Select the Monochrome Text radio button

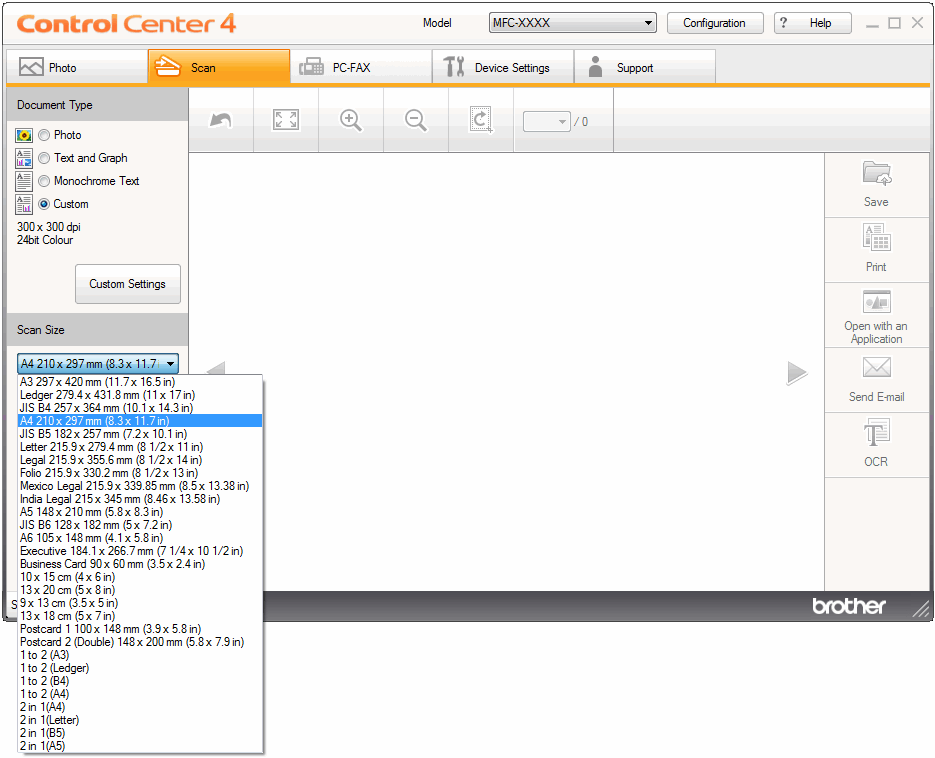coord(44,181)
